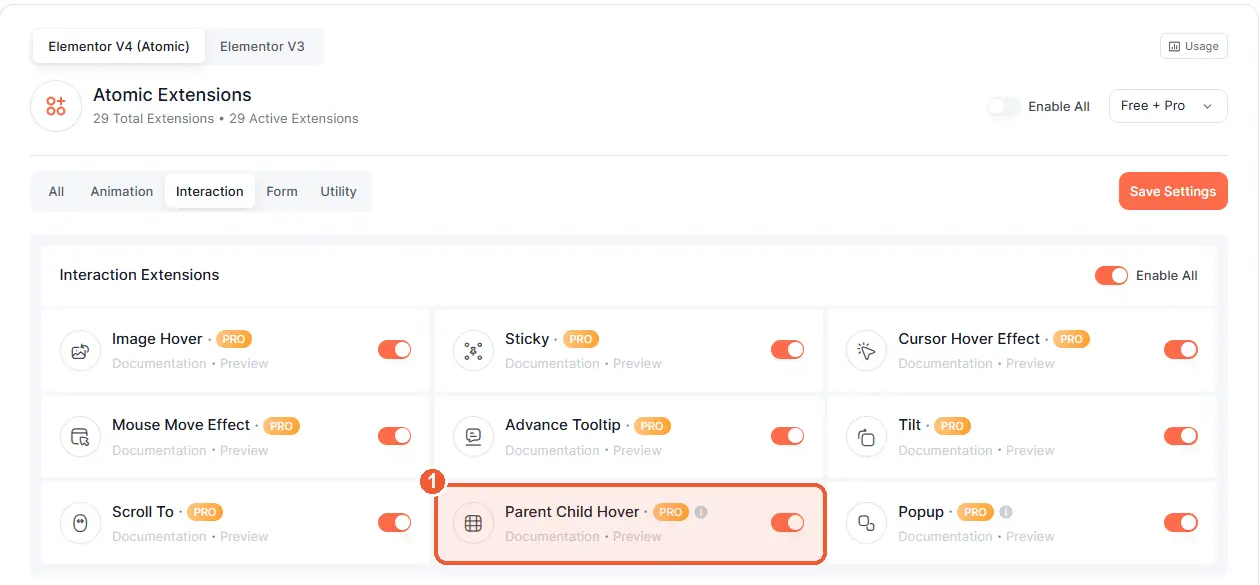Open Sticky Documentation link
The image size is (1260, 585).
coord(552,363)
